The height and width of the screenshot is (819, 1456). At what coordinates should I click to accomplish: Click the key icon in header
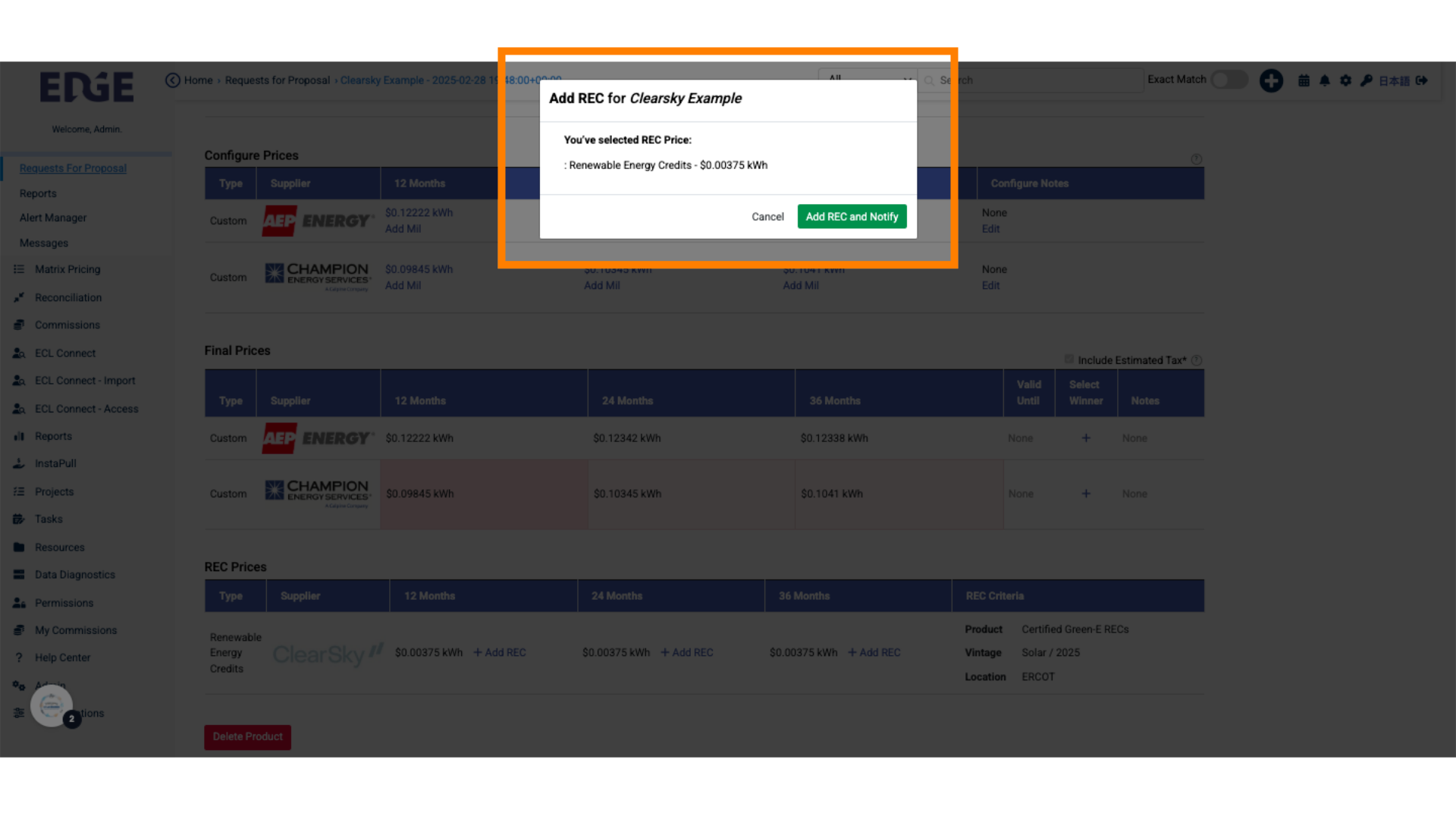point(1366,80)
